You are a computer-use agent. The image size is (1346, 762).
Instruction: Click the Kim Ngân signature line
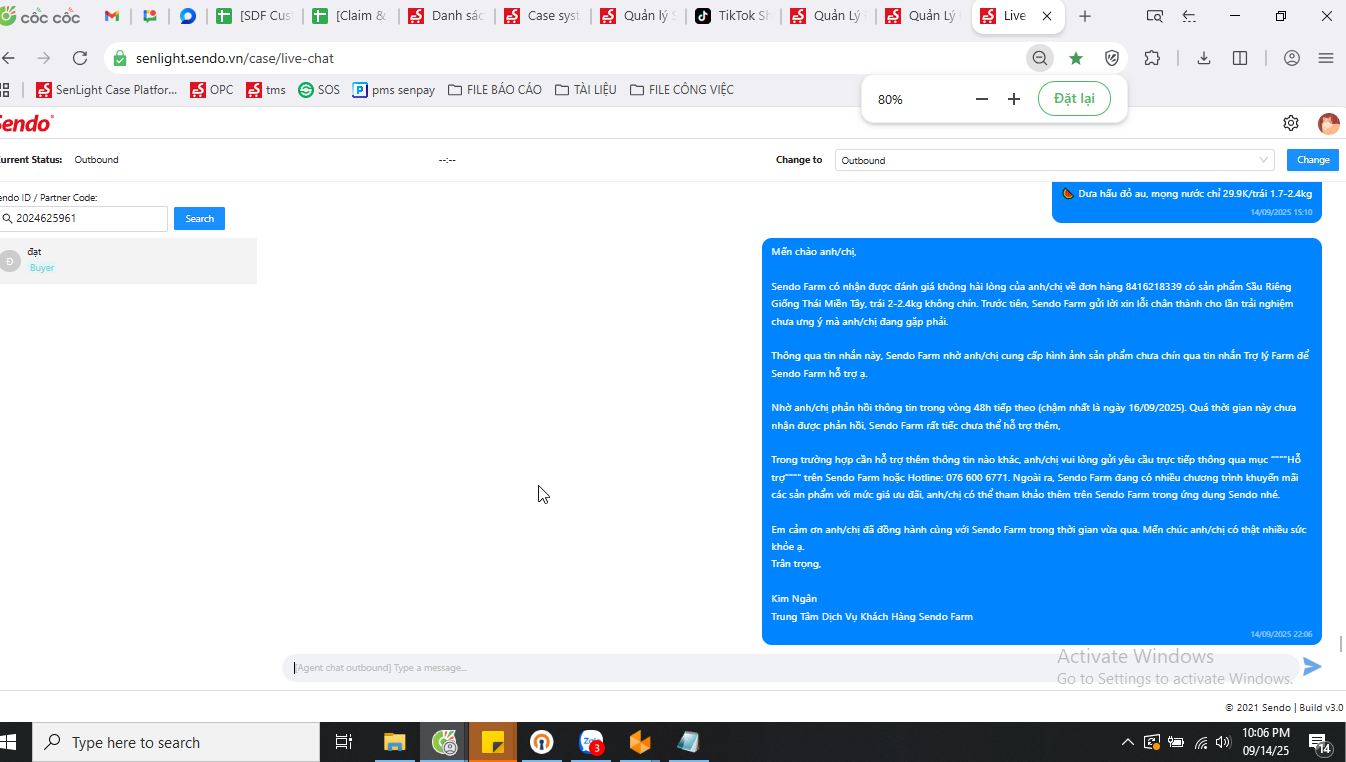coord(794,599)
